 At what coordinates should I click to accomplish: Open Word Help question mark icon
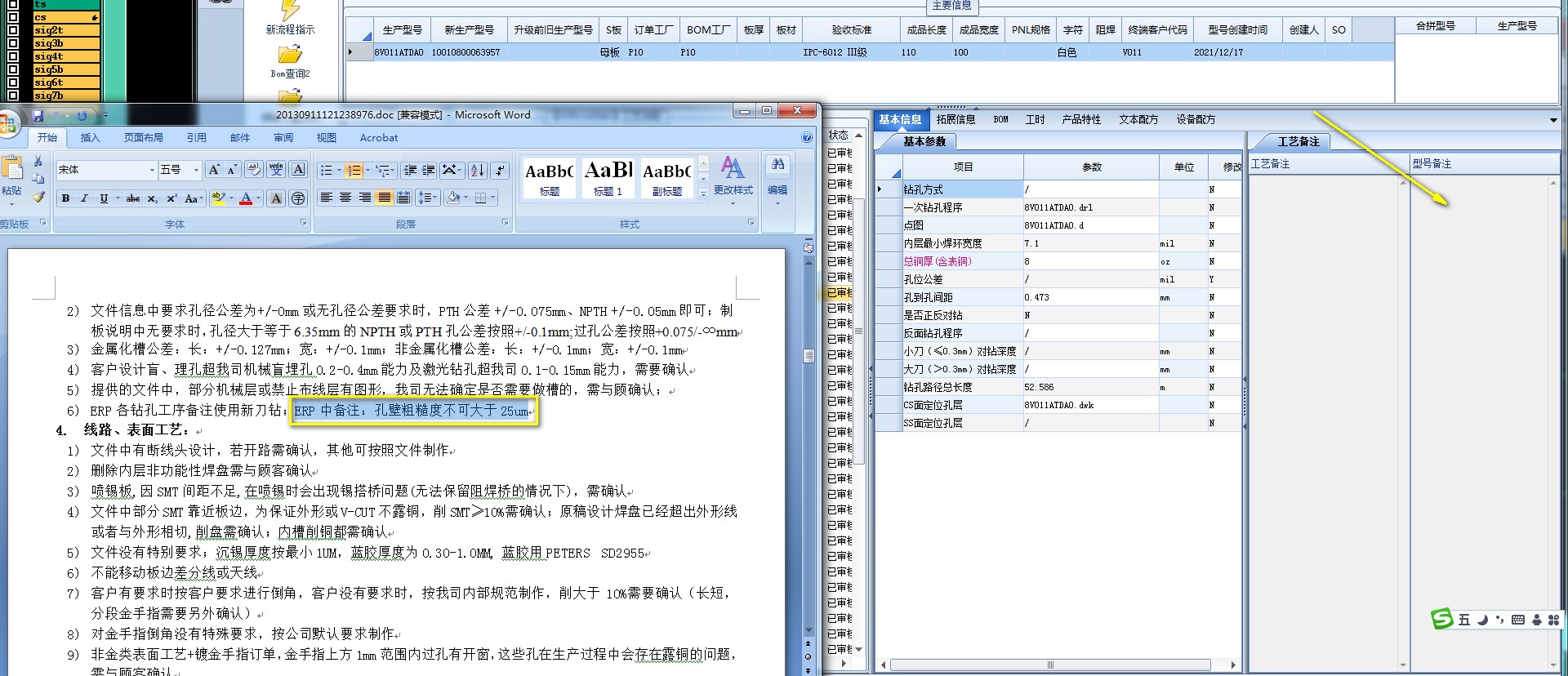tap(807, 138)
